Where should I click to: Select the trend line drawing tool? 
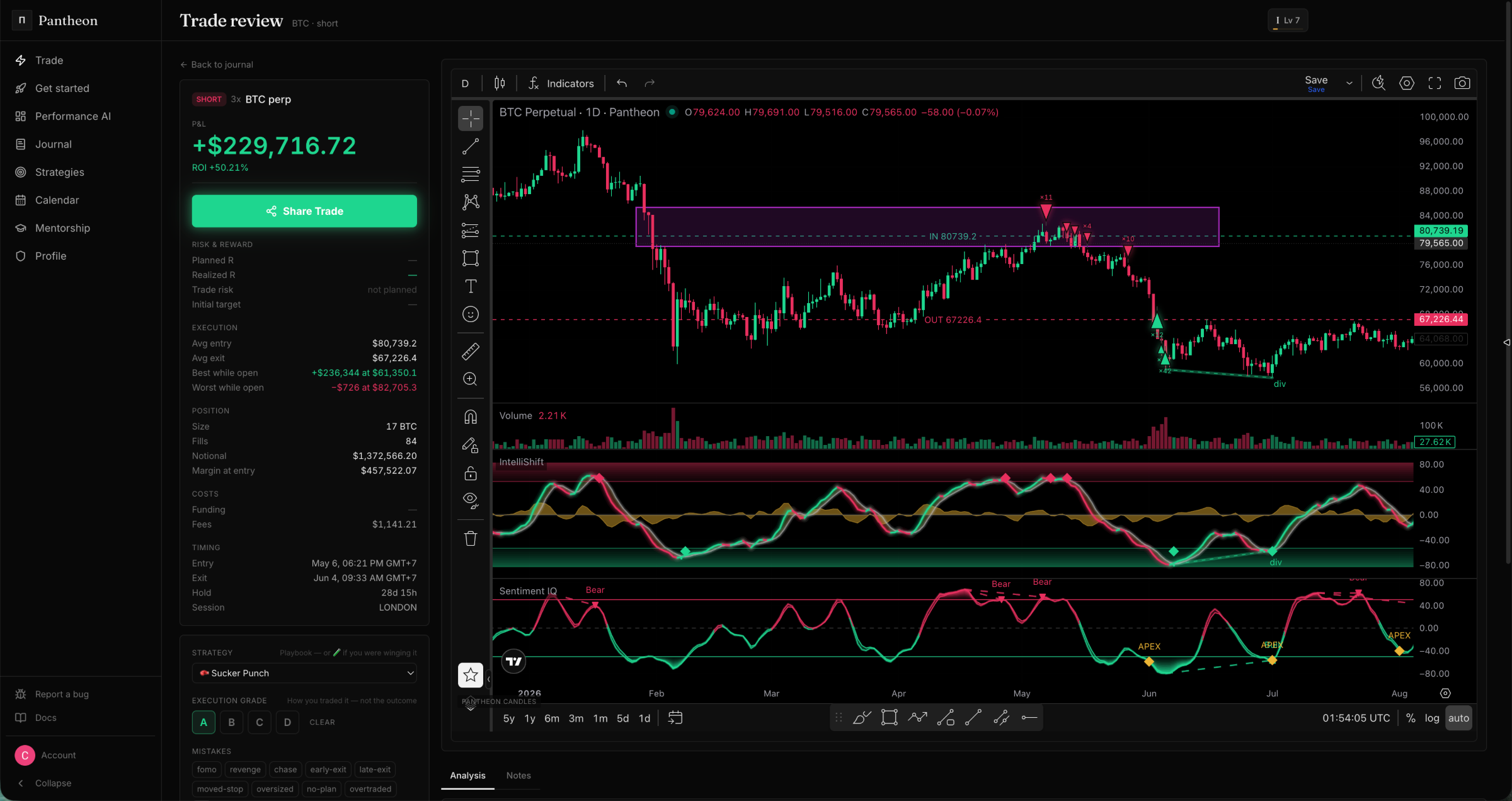click(470, 146)
